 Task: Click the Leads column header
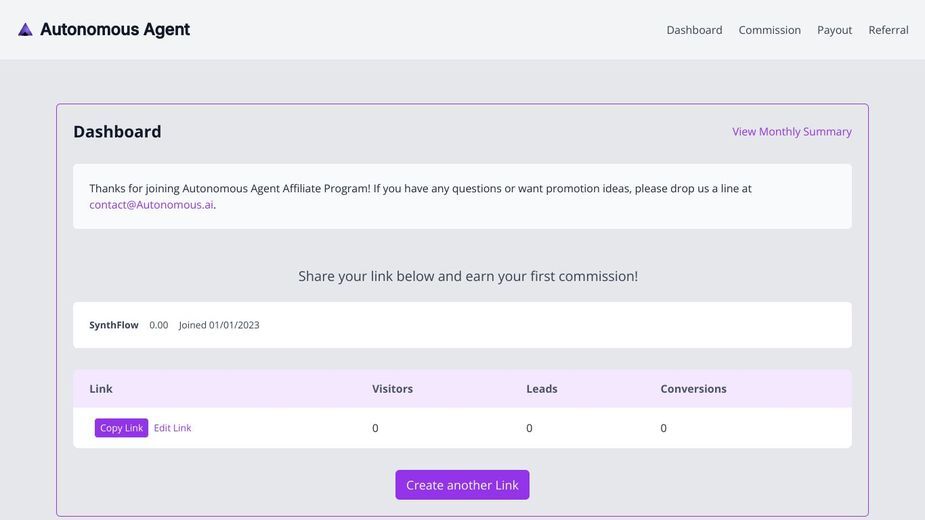[542, 389]
